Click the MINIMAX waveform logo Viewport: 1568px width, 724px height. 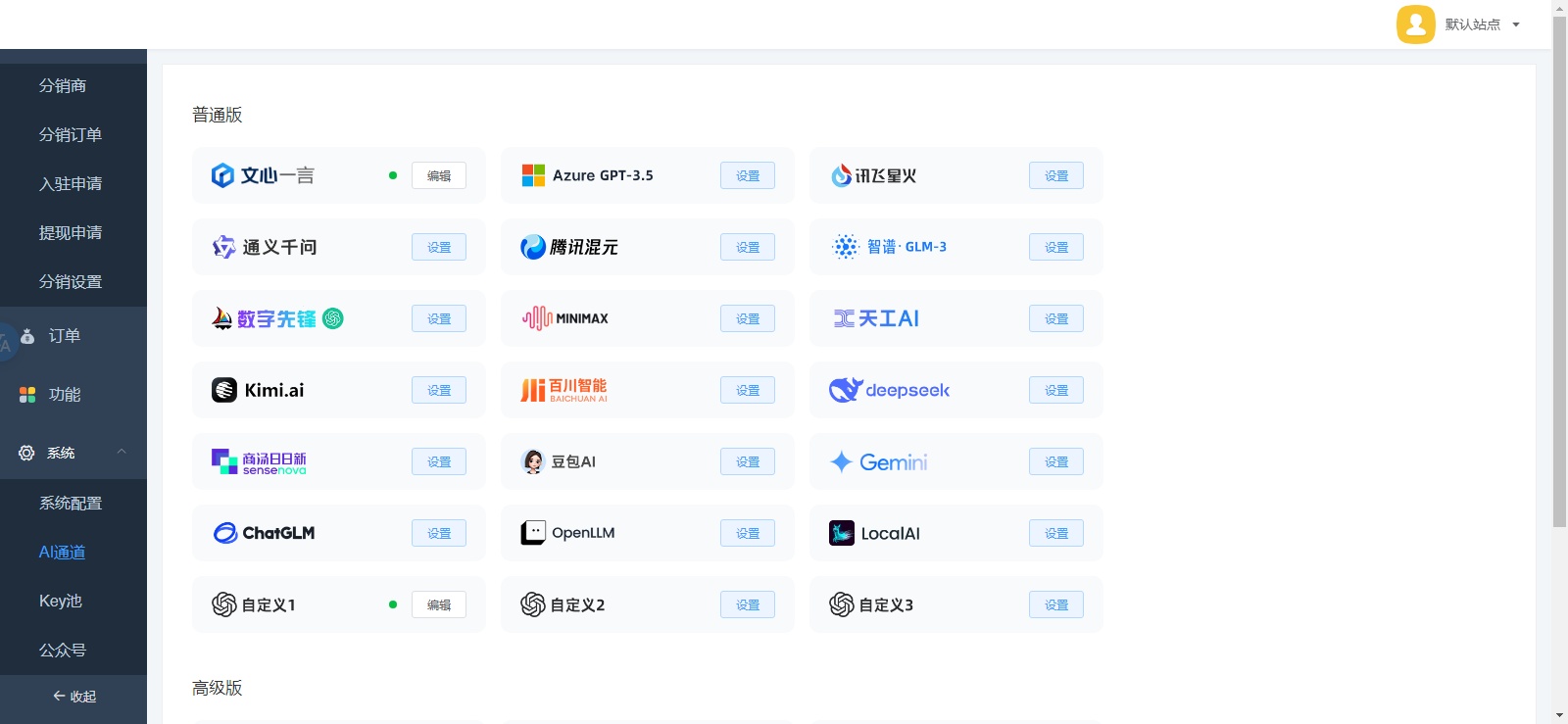(x=537, y=318)
